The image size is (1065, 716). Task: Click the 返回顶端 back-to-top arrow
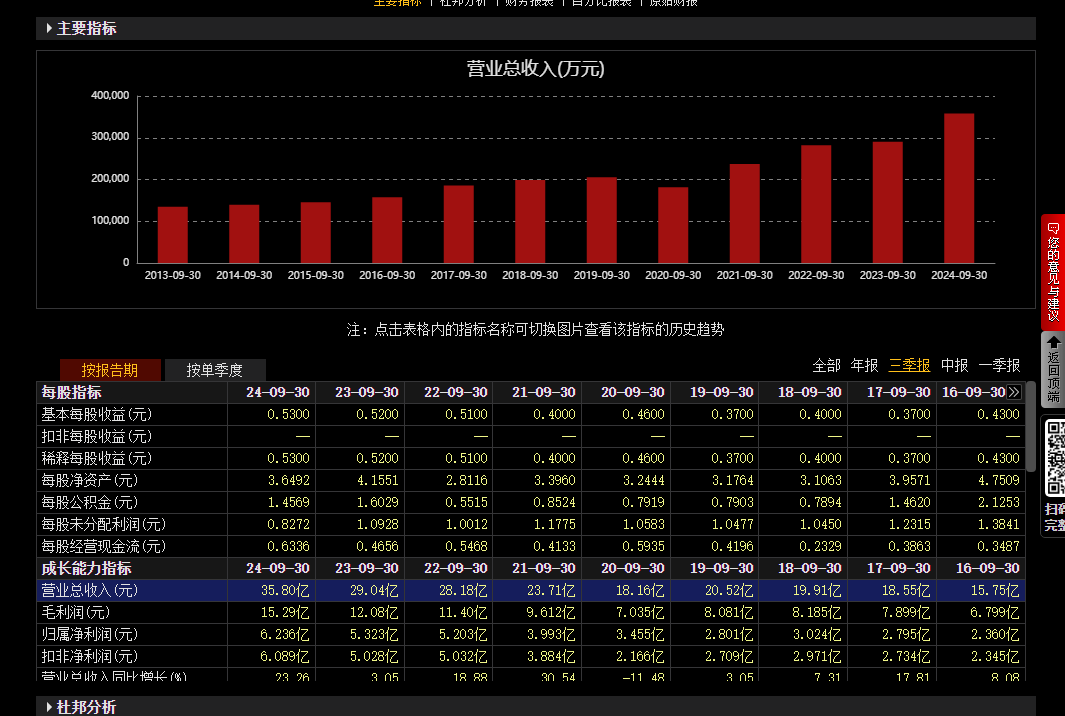1053,369
